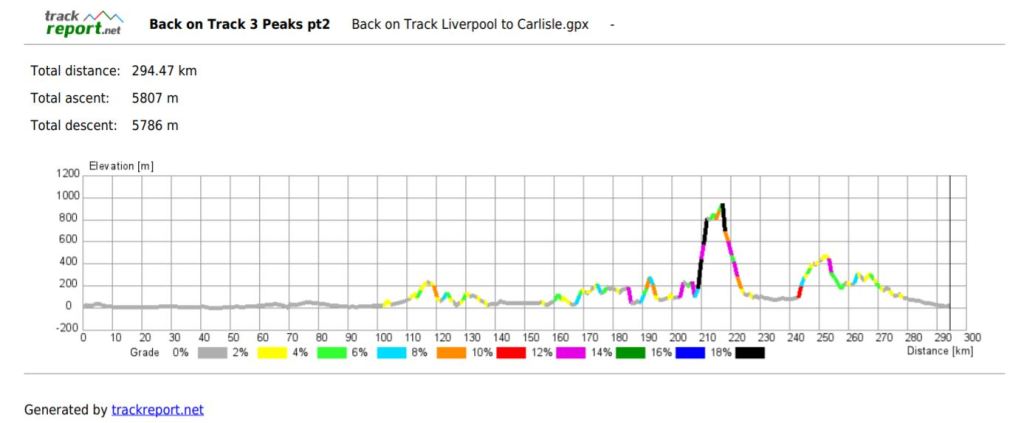Choose the dark green 14% grade swatch
1024x423 pixels.
click(630, 352)
